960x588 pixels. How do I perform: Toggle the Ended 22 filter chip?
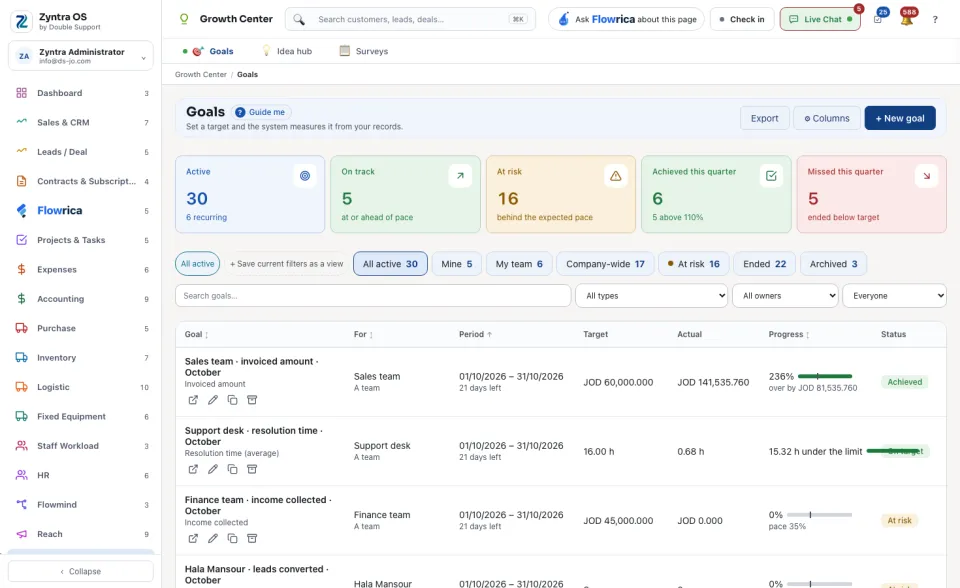pyautogui.click(x=765, y=264)
